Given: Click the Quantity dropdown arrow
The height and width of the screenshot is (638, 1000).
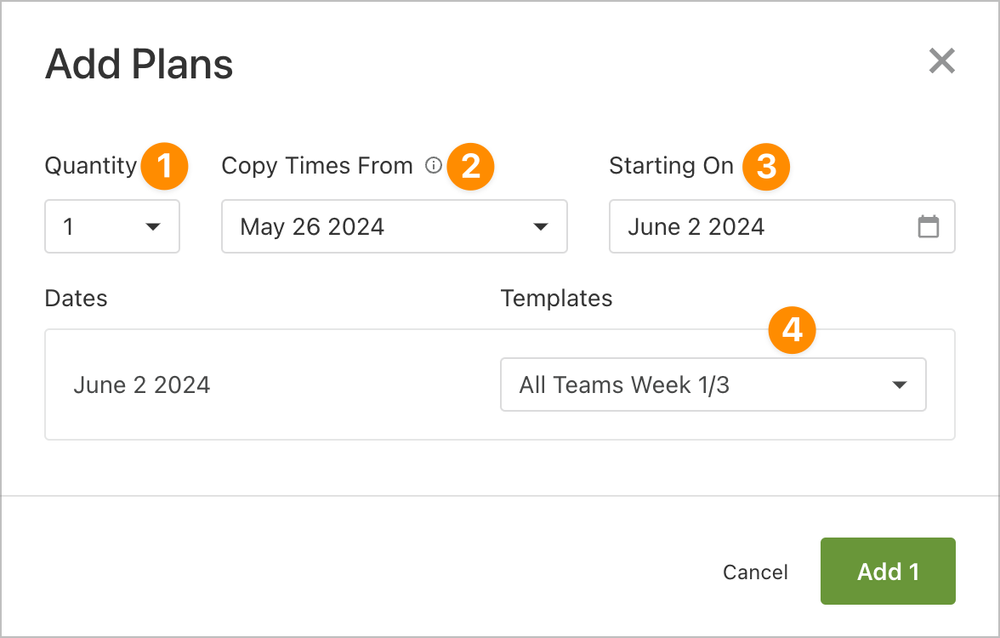Looking at the screenshot, I should click(153, 227).
